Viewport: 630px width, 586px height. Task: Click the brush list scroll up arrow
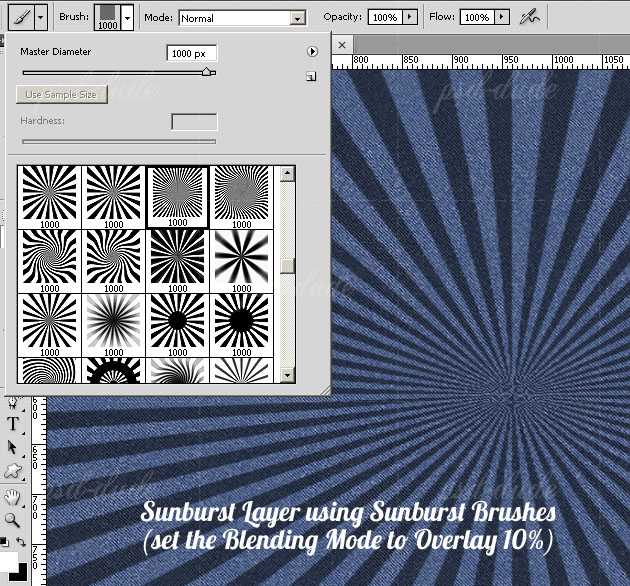tap(287, 174)
